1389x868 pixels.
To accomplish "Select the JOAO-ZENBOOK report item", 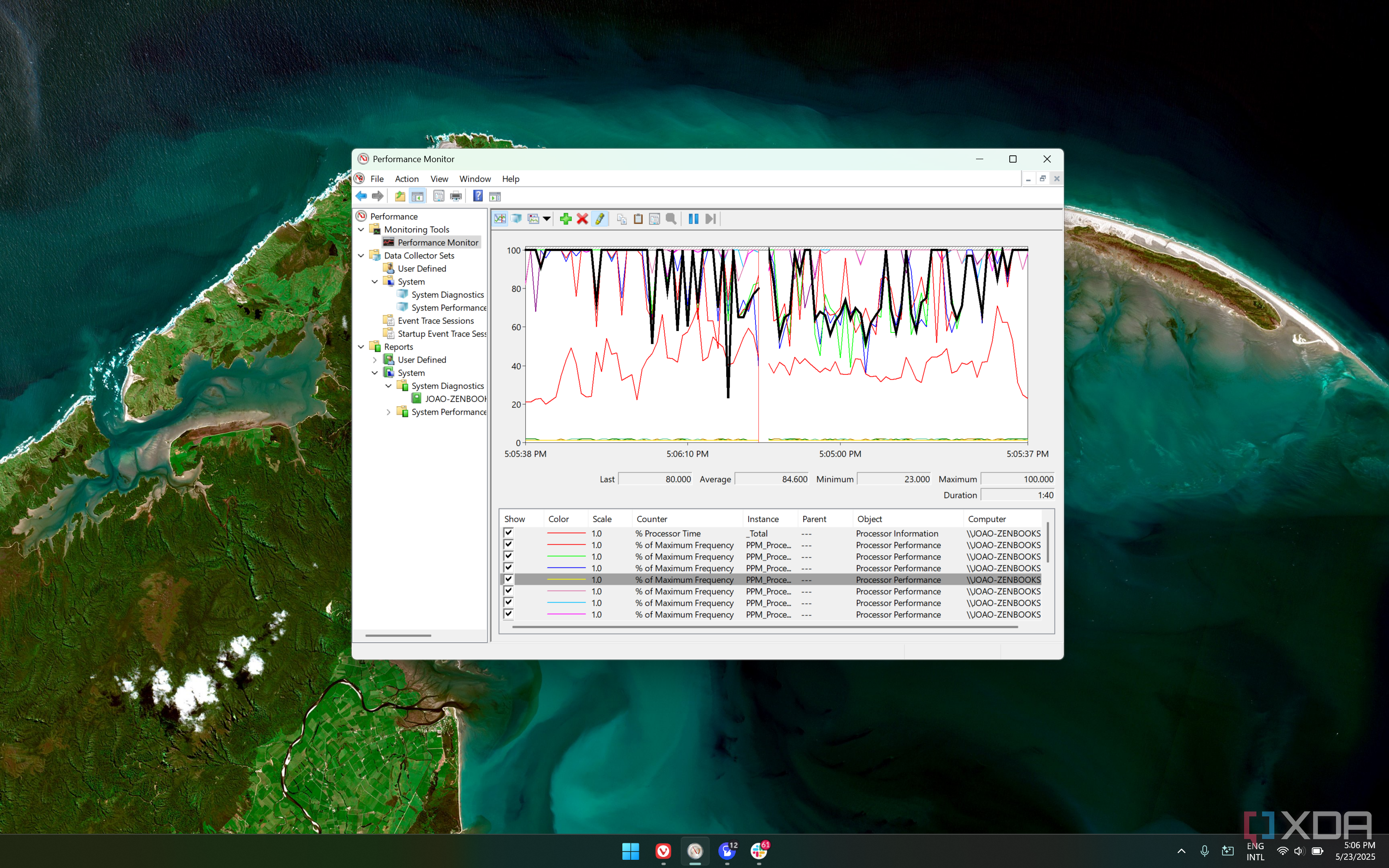I will coord(454,399).
